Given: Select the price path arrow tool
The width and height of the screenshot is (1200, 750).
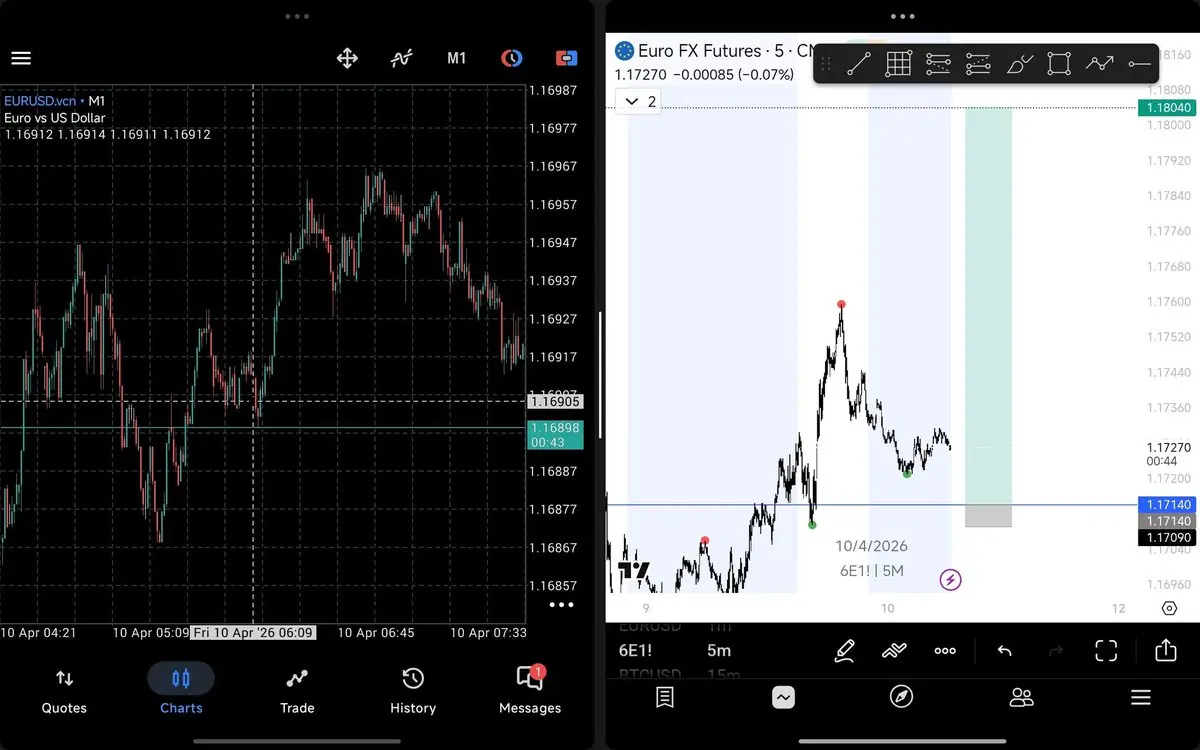Looking at the screenshot, I should tap(1099, 64).
